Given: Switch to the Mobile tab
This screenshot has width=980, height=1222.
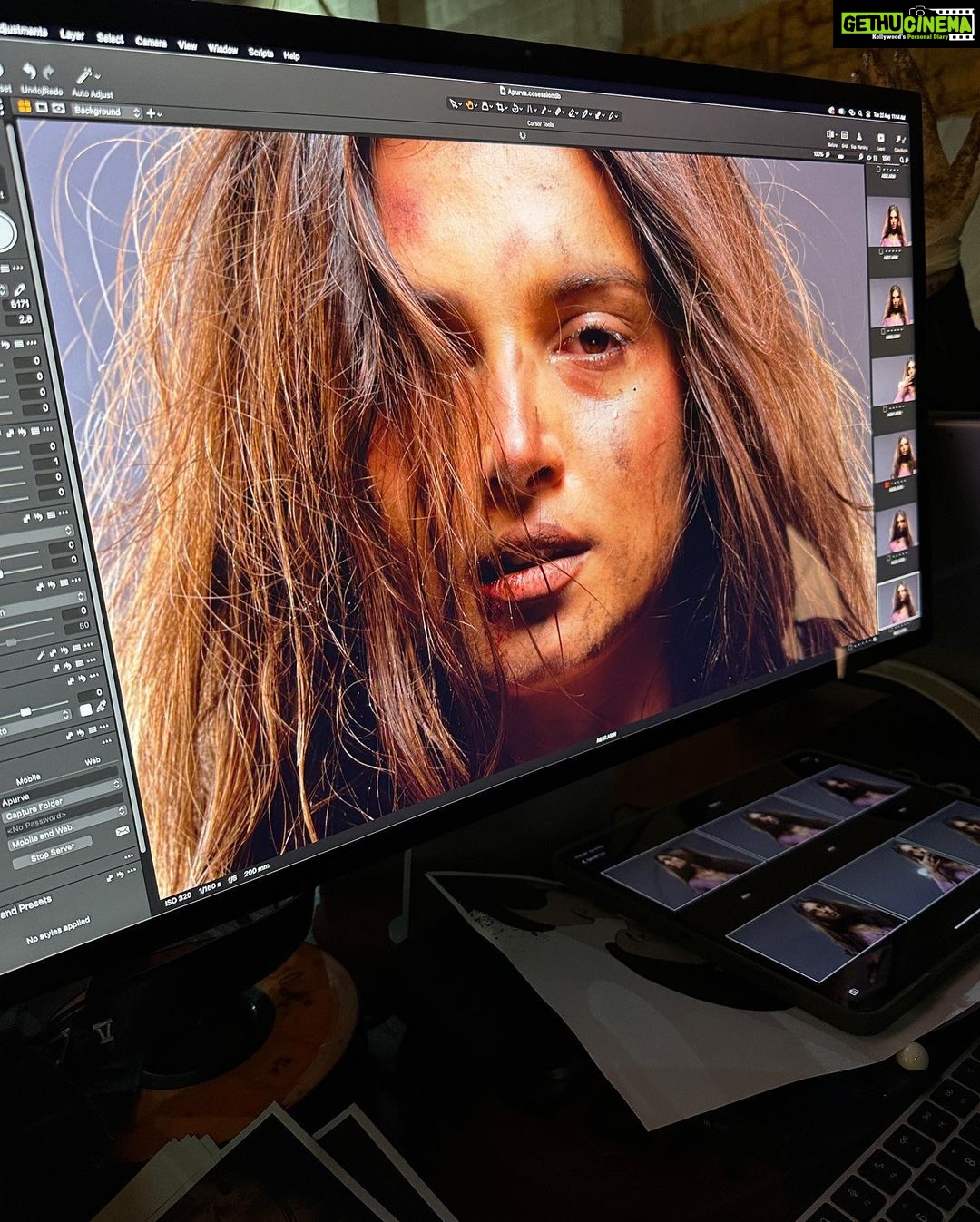Looking at the screenshot, I should [x=28, y=780].
